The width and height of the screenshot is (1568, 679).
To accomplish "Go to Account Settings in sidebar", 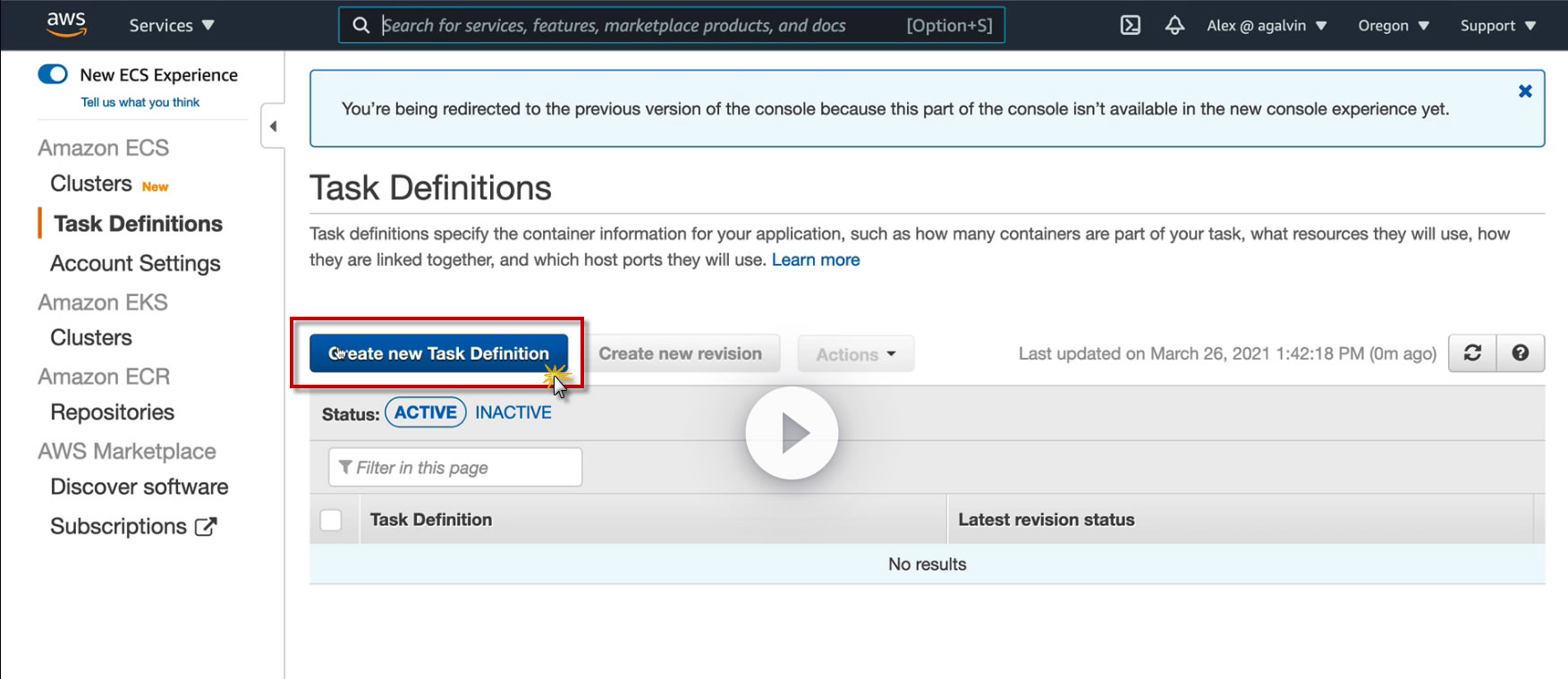I will pyautogui.click(x=135, y=263).
